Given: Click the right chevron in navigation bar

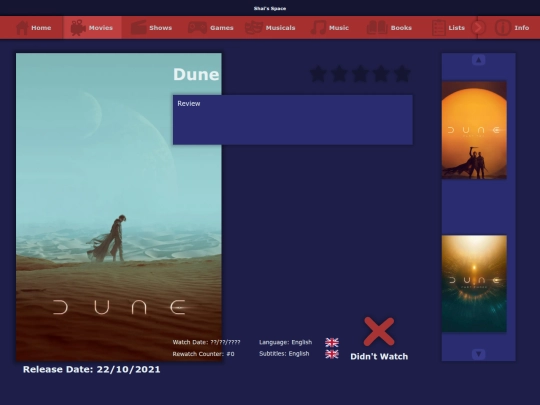Looking at the screenshot, I should (x=478, y=28).
